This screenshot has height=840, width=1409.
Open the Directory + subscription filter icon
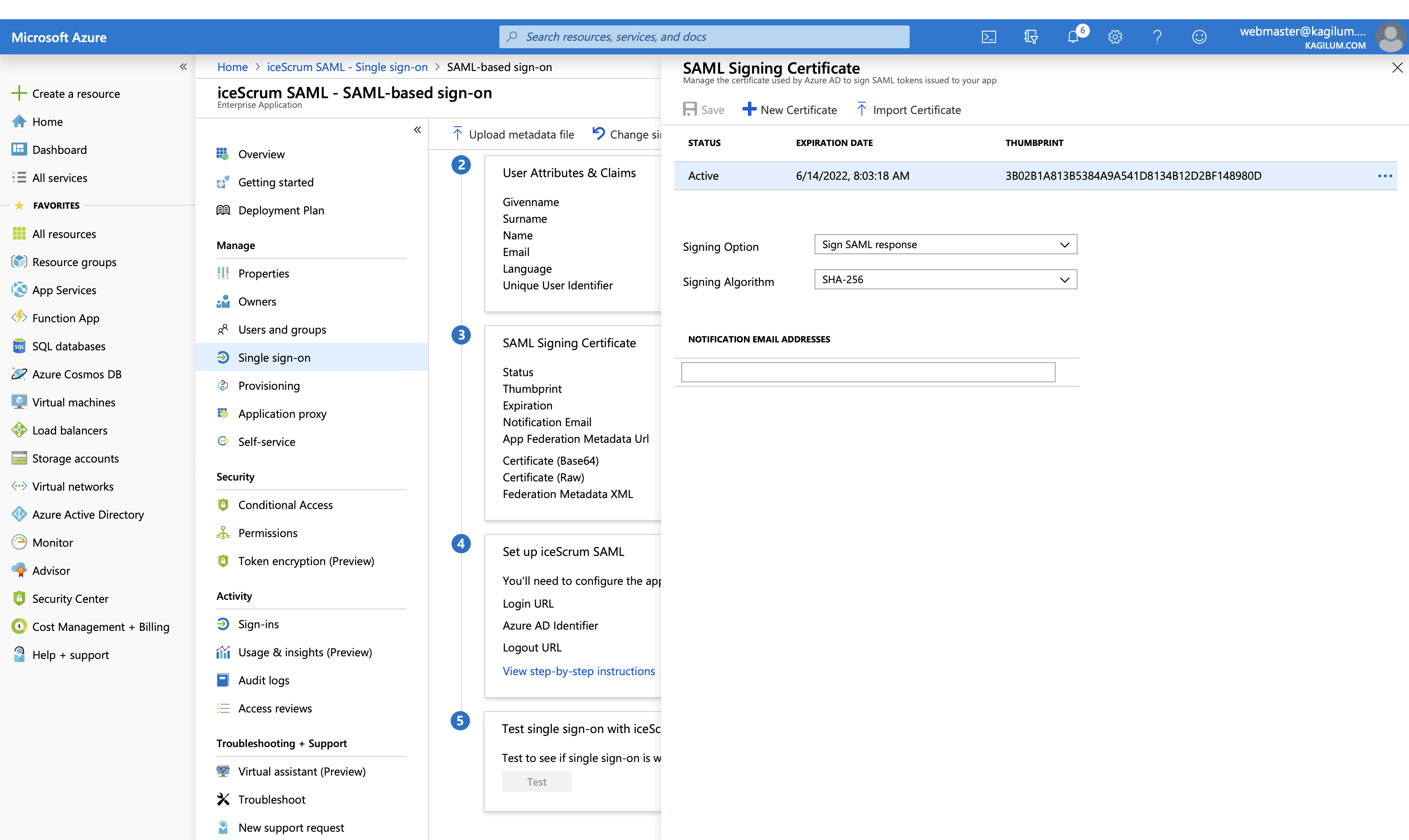coord(1030,37)
